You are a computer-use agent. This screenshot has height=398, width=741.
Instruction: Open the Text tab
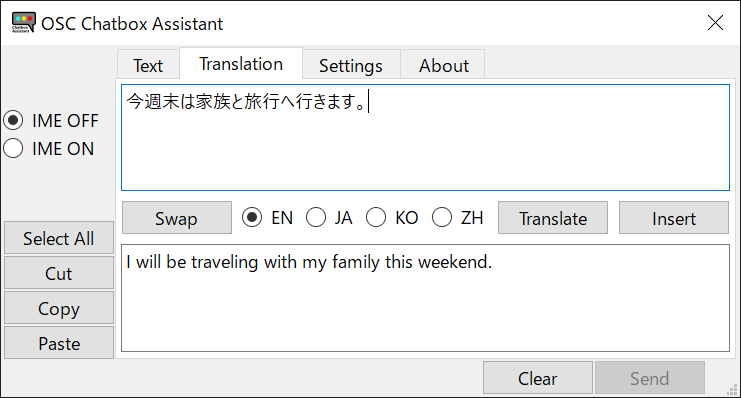pyautogui.click(x=148, y=65)
